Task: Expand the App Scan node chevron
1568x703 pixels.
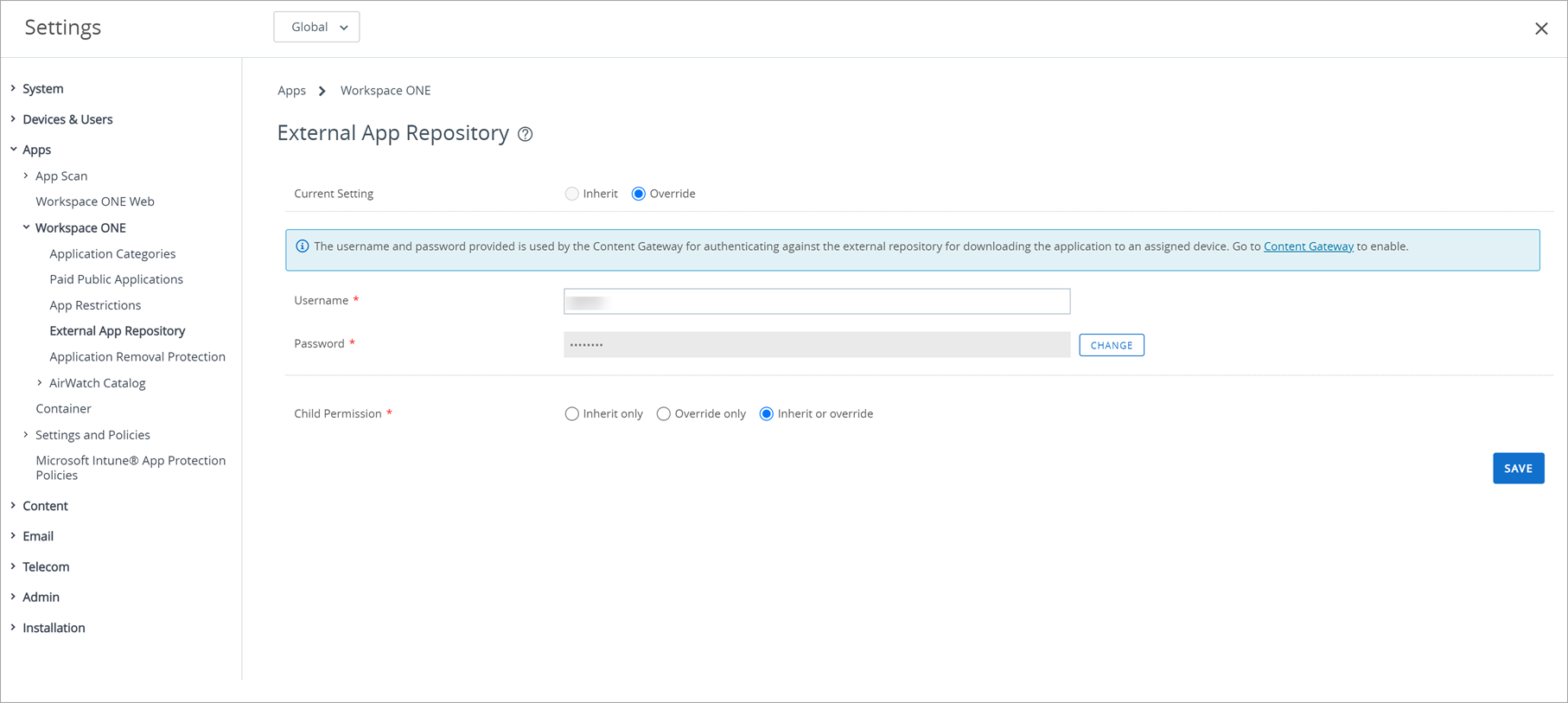Action: (26, 176)
